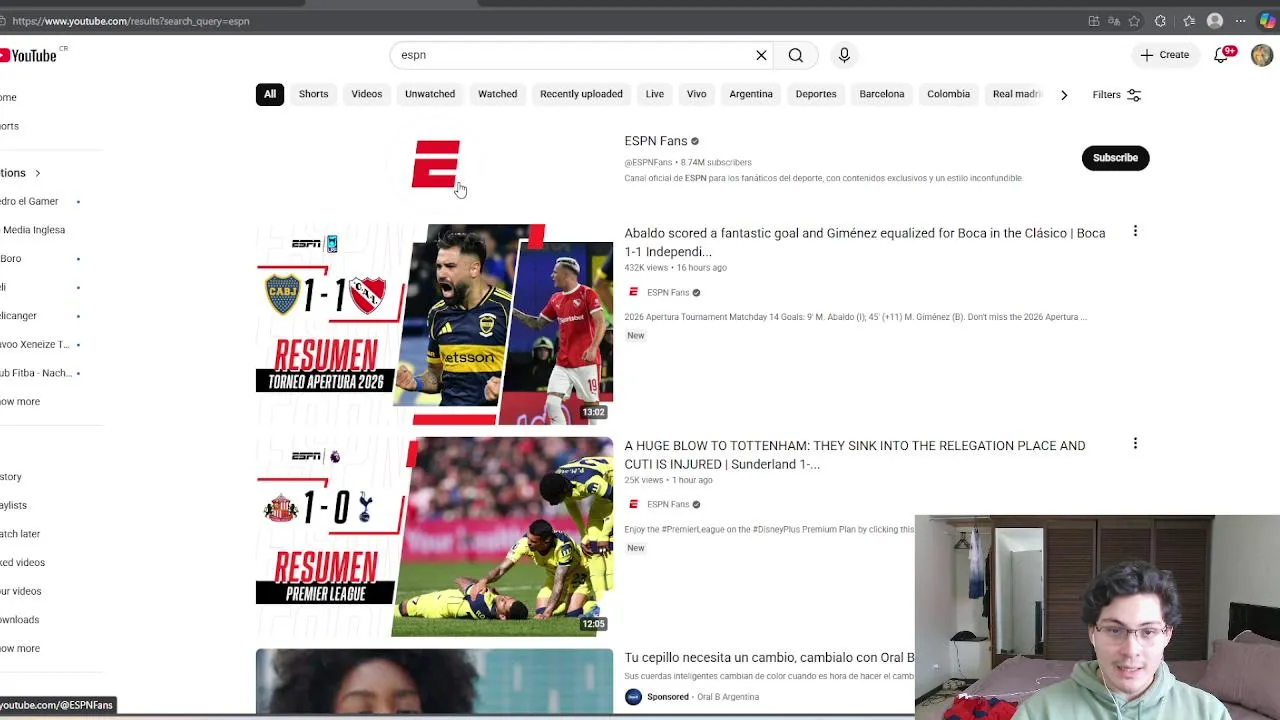The height and width of the screenshot is (720, 1280).
Task: Select the Deportes filter chip
Action: (x=816, y=94)
